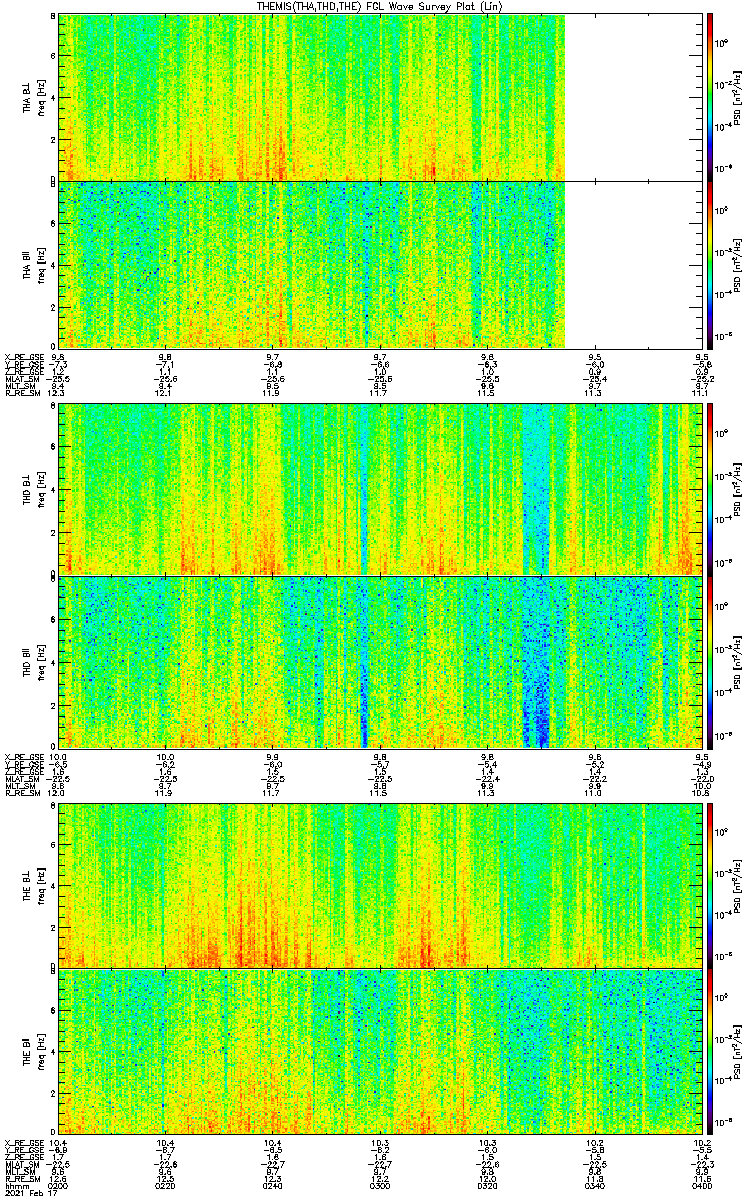Click the PSD [nT²/Hz] label of THE B-perpendicular color bar
This screenshot has width=750, height=1200.
(x=738, y=884)
